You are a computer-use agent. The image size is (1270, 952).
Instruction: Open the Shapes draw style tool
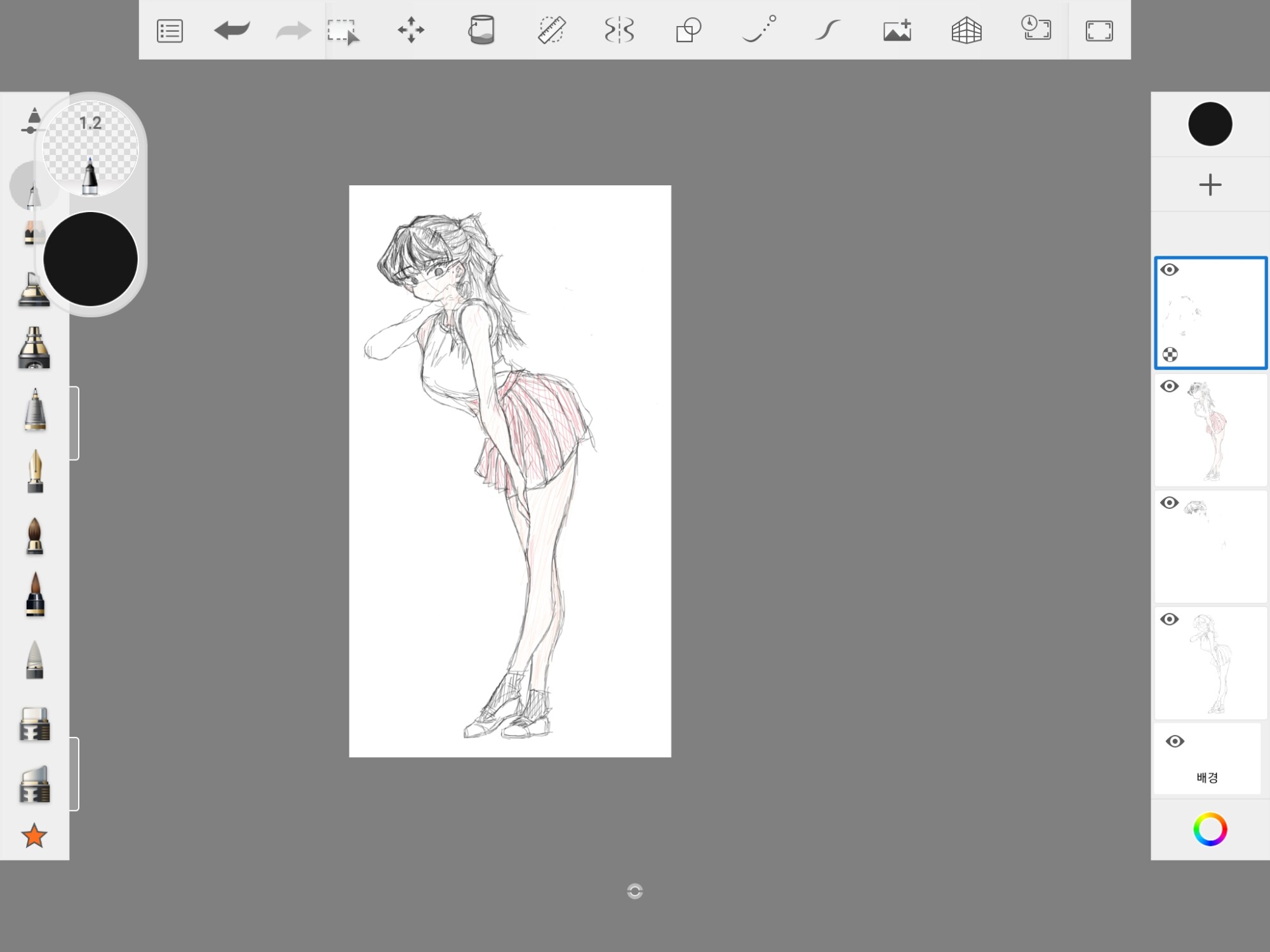(x=688, y=30)
